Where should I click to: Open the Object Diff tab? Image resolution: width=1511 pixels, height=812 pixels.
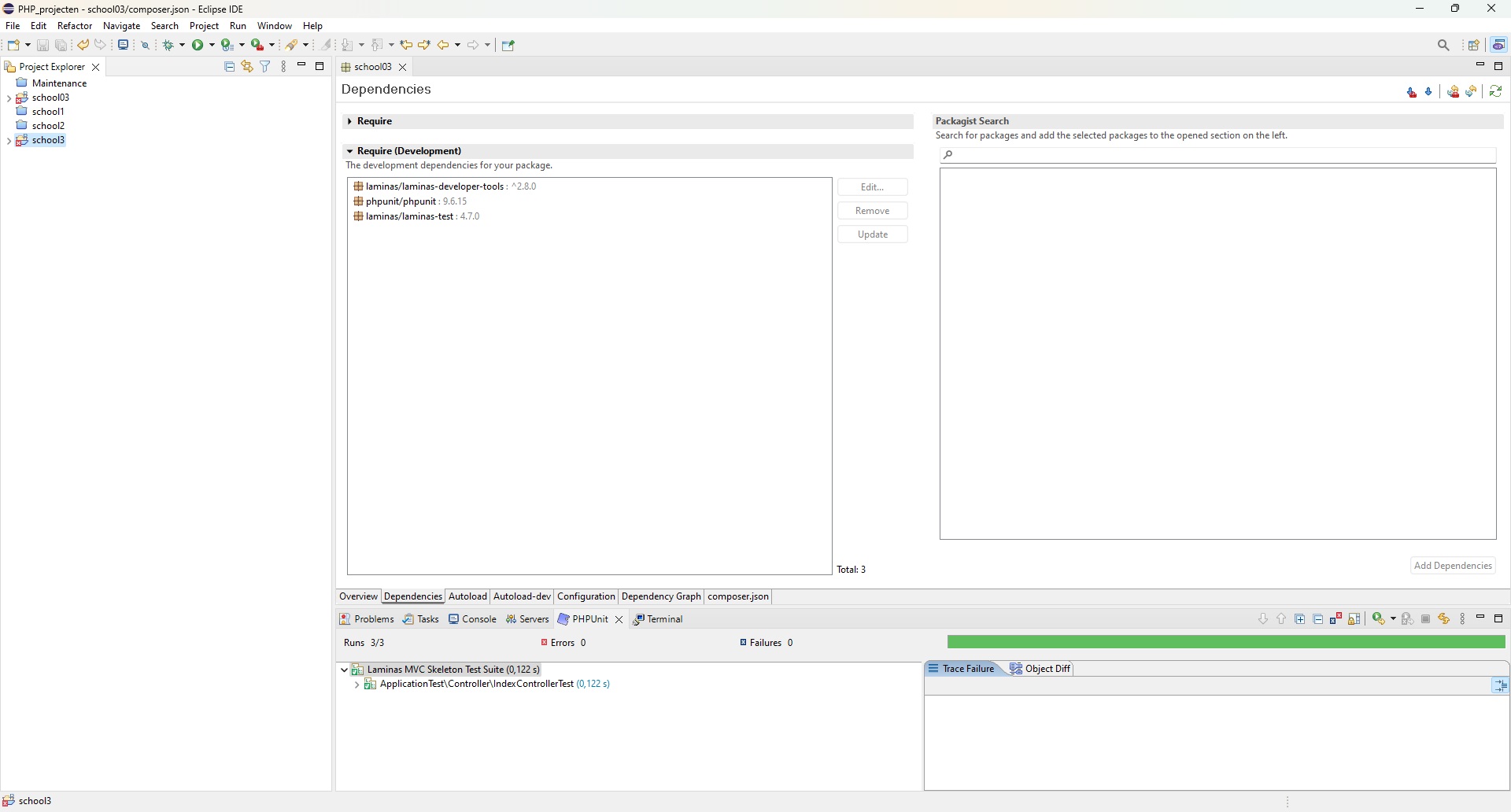coord(1042,670)
